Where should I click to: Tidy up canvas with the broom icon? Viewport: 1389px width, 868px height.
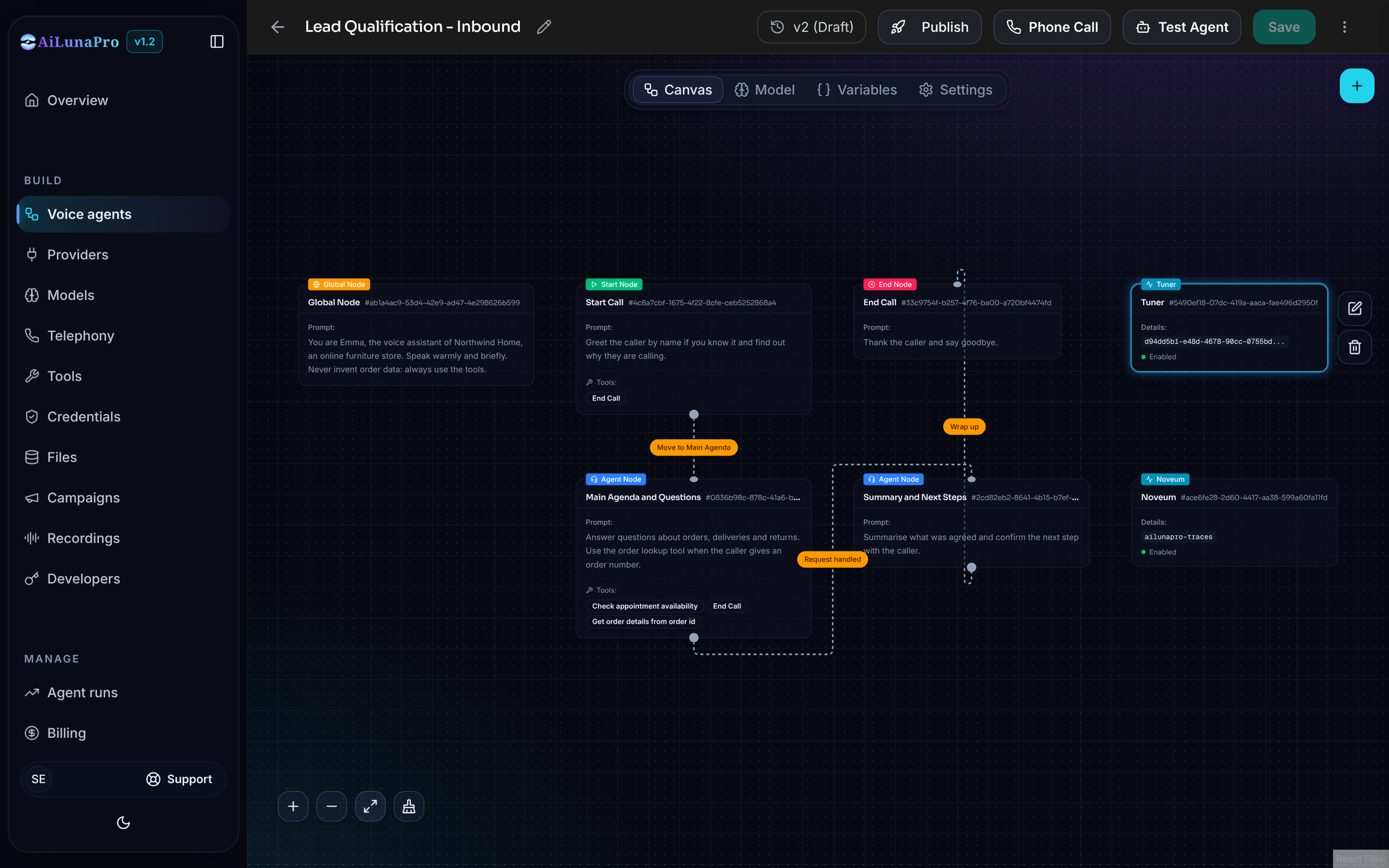click(409, 806)
